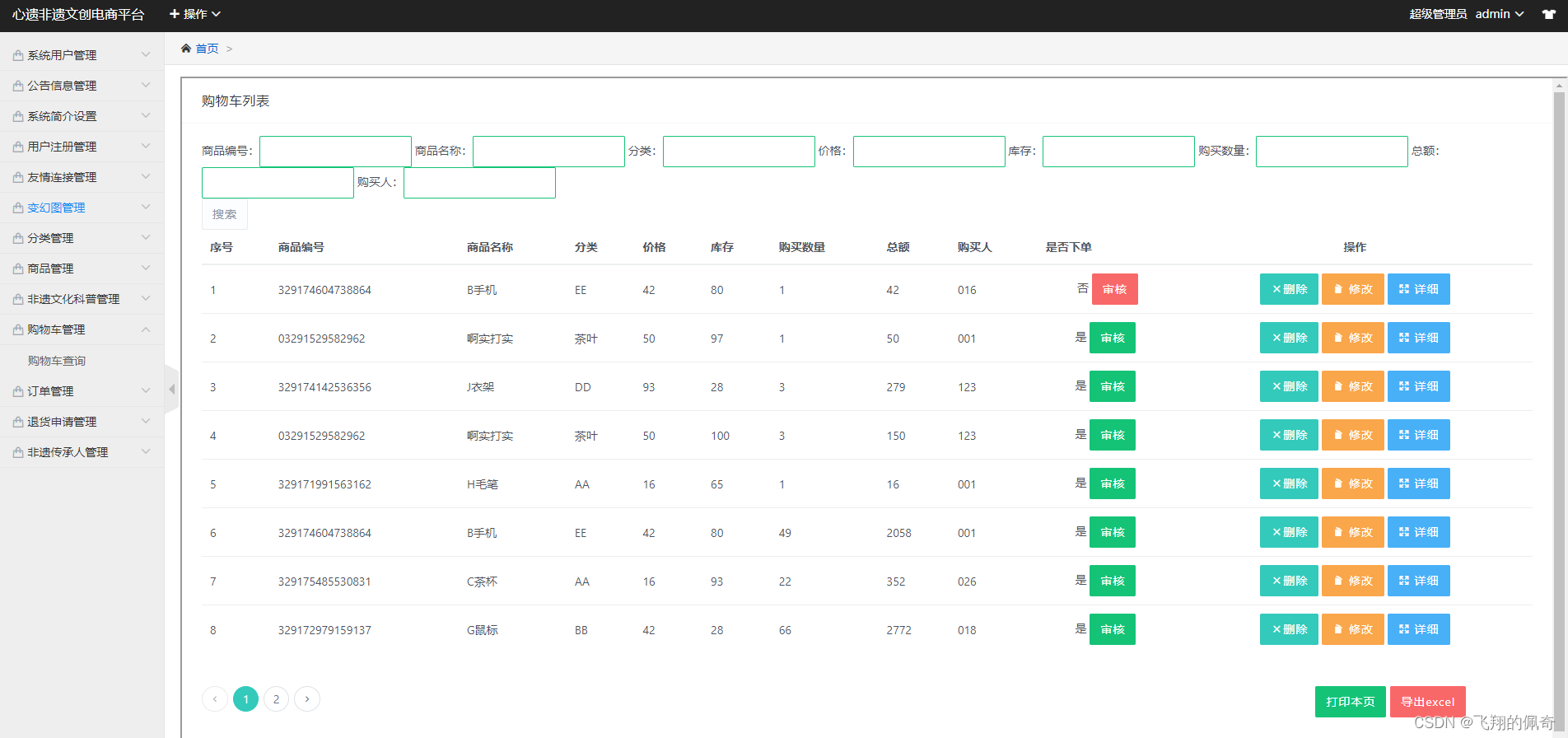Image resolution: width=1568 pixels, height=738 pixels.
Task: Open the admin user dropdown
Action: [1500, 14]
